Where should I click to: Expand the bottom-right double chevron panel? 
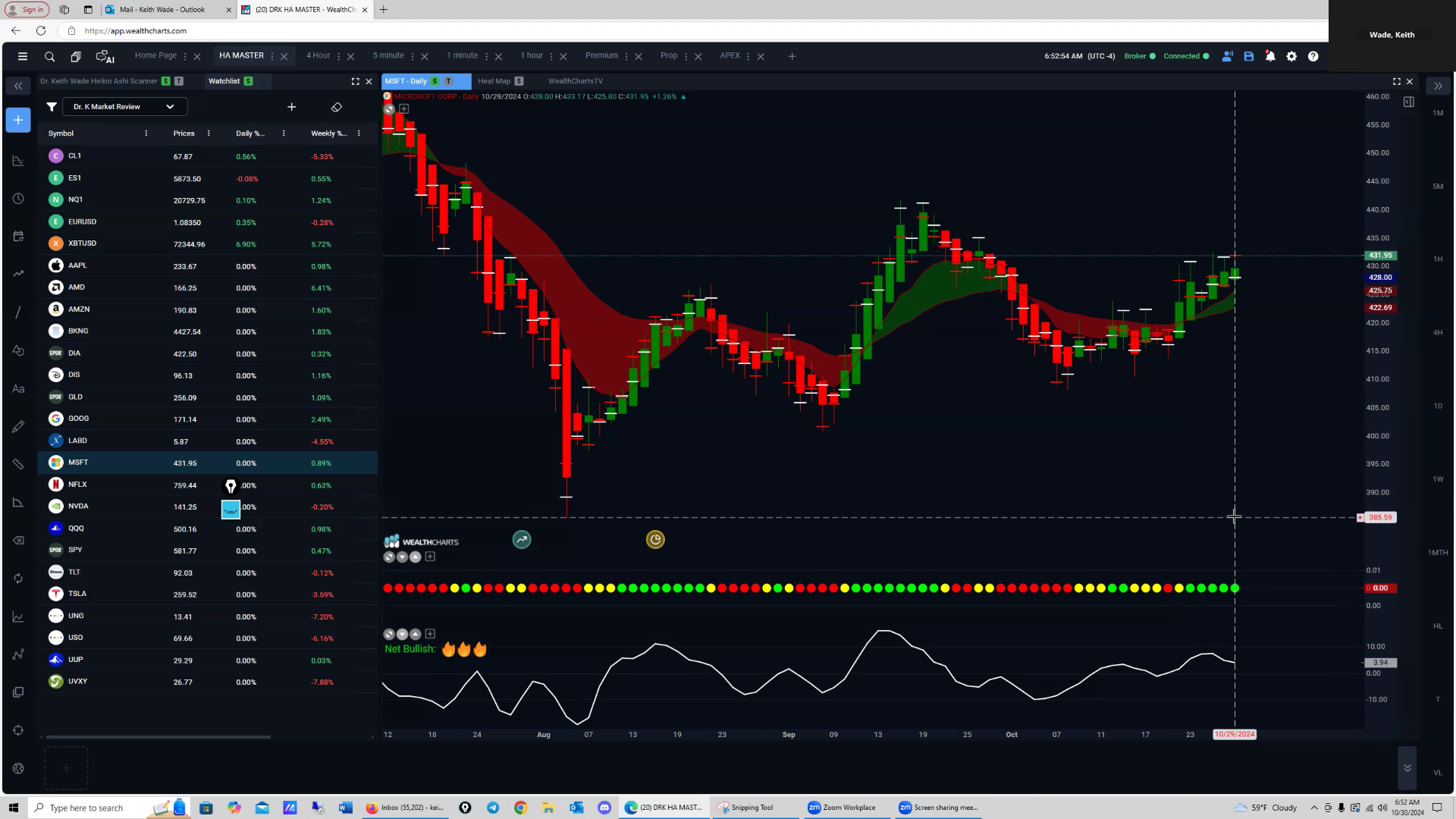click(1407, 768)
